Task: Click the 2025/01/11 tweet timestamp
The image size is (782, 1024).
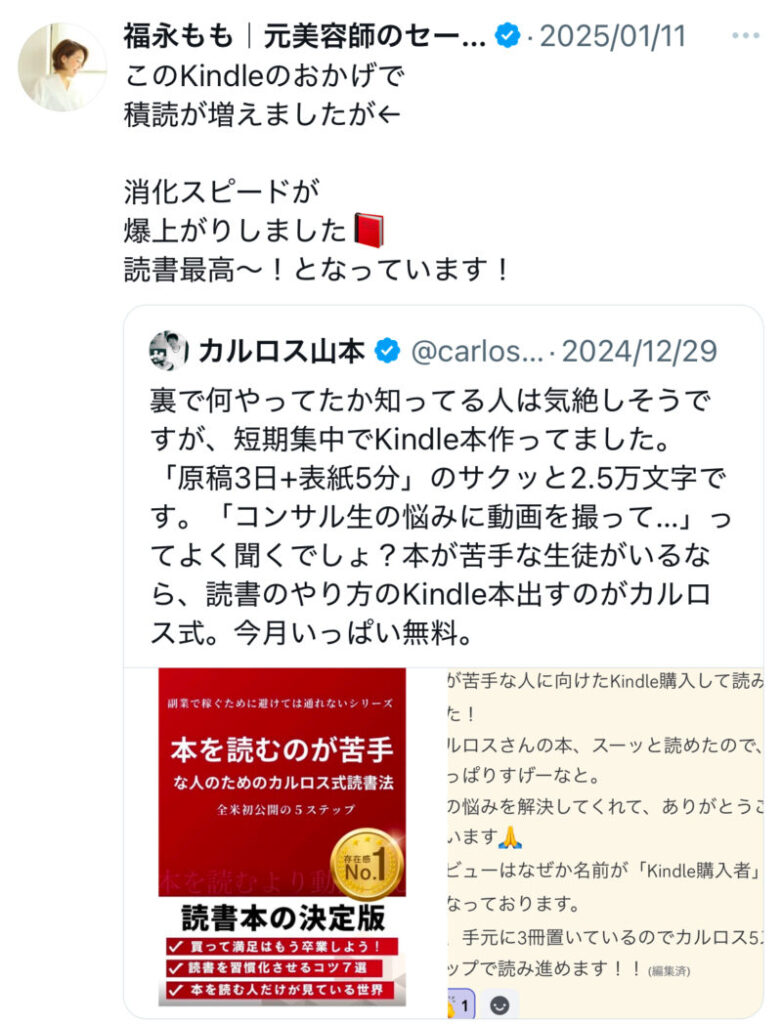Action: [613, 36]
